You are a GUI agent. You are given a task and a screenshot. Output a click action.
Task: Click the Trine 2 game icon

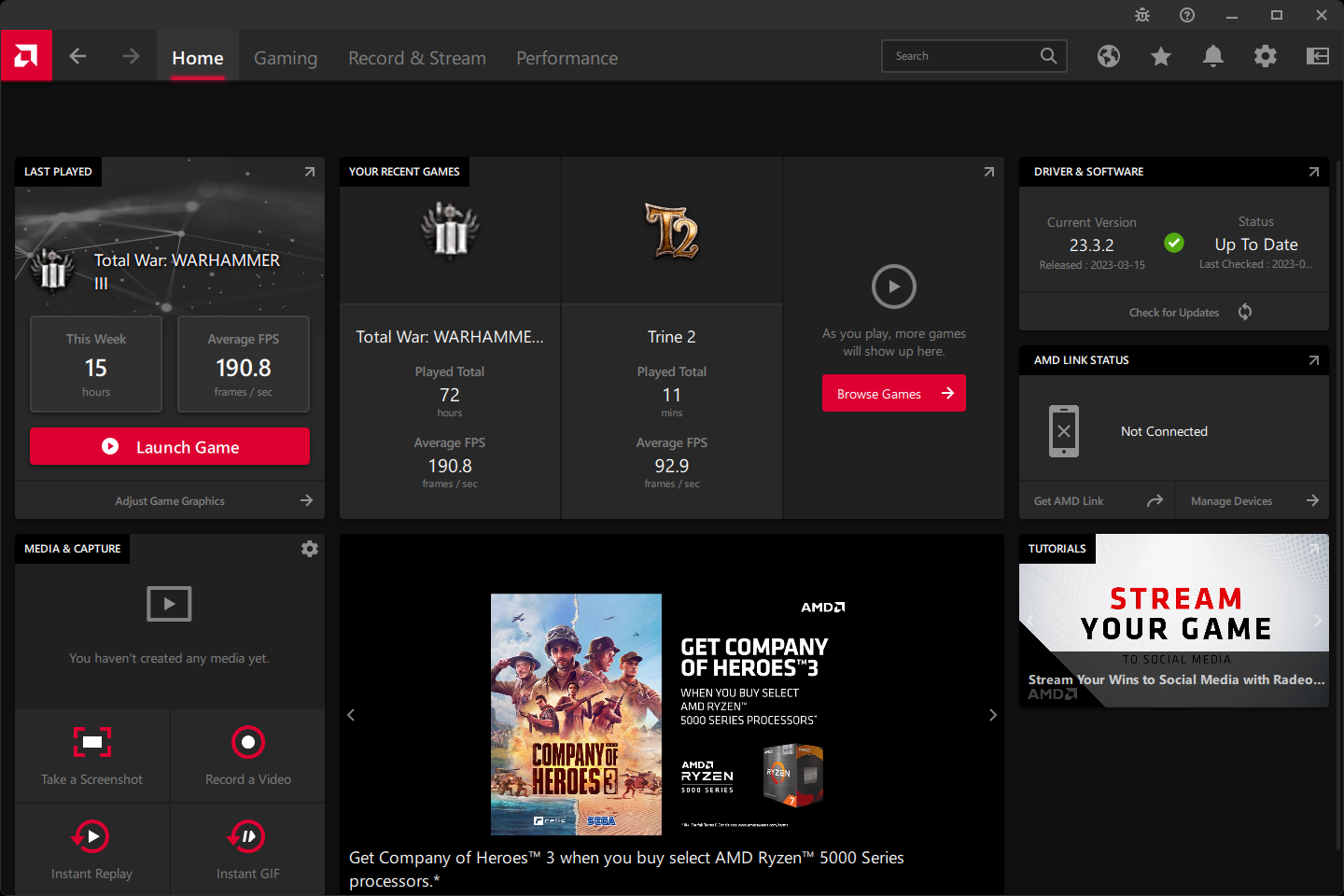click(x=672, y=230)
